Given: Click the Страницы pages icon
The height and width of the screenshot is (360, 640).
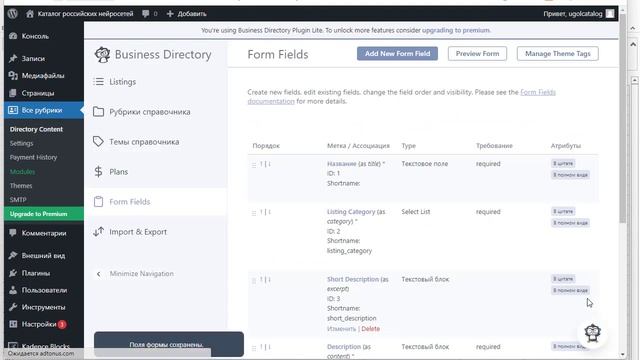Looking at the screenshot, I should click(13, 93).
